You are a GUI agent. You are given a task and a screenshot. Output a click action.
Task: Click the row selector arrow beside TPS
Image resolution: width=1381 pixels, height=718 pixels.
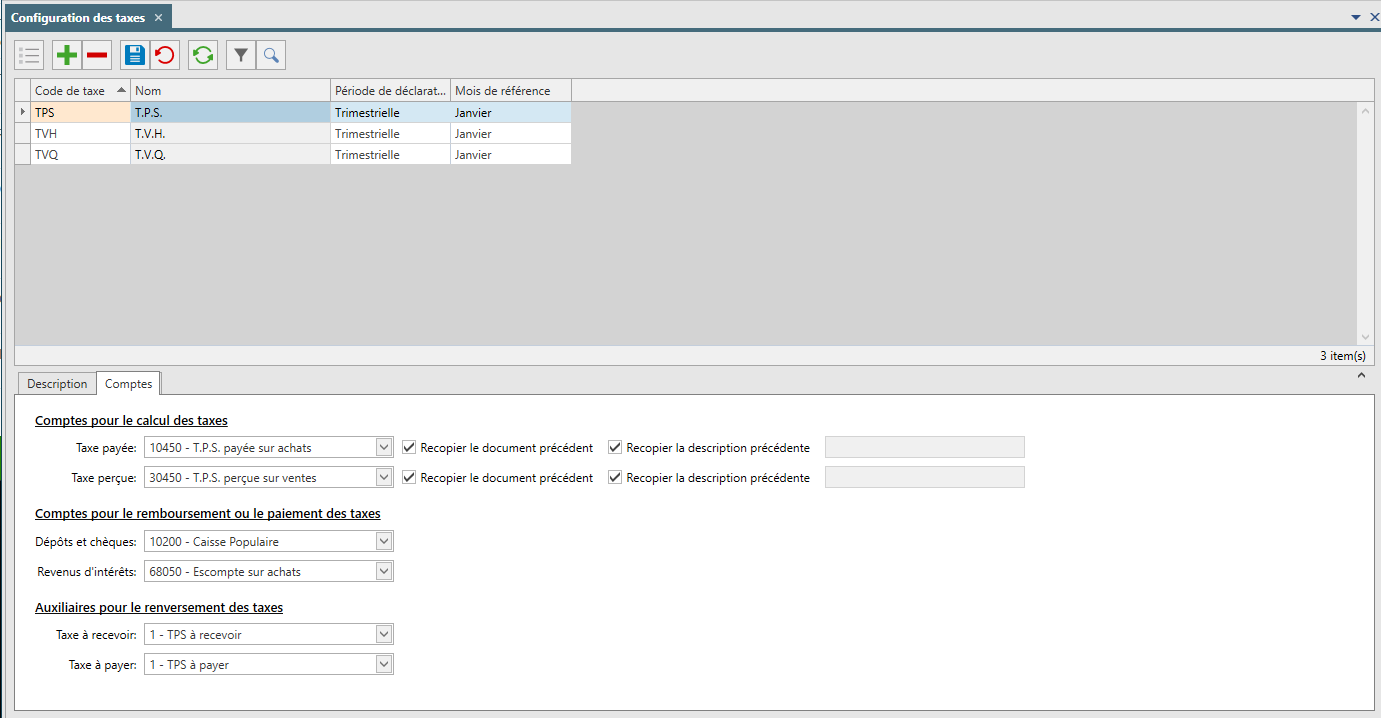pyautogui.click(x=23, y=113)
